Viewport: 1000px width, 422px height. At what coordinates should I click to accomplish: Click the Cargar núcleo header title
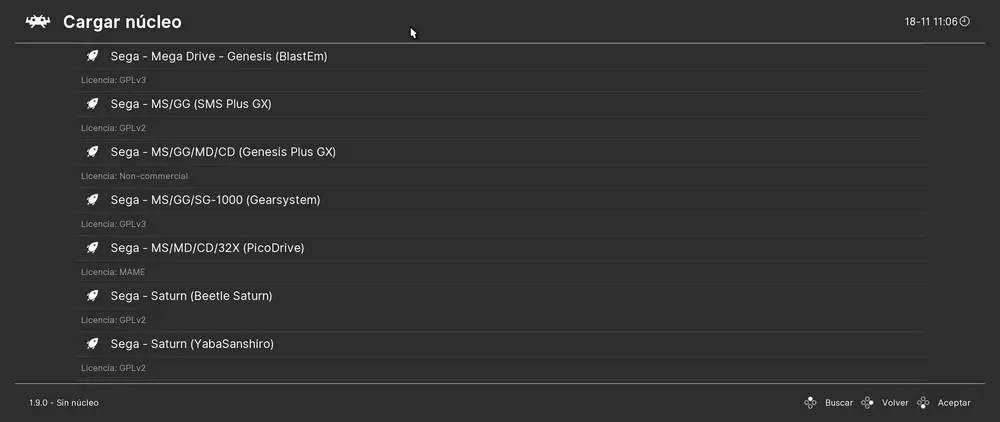click(x=122, y=21)
